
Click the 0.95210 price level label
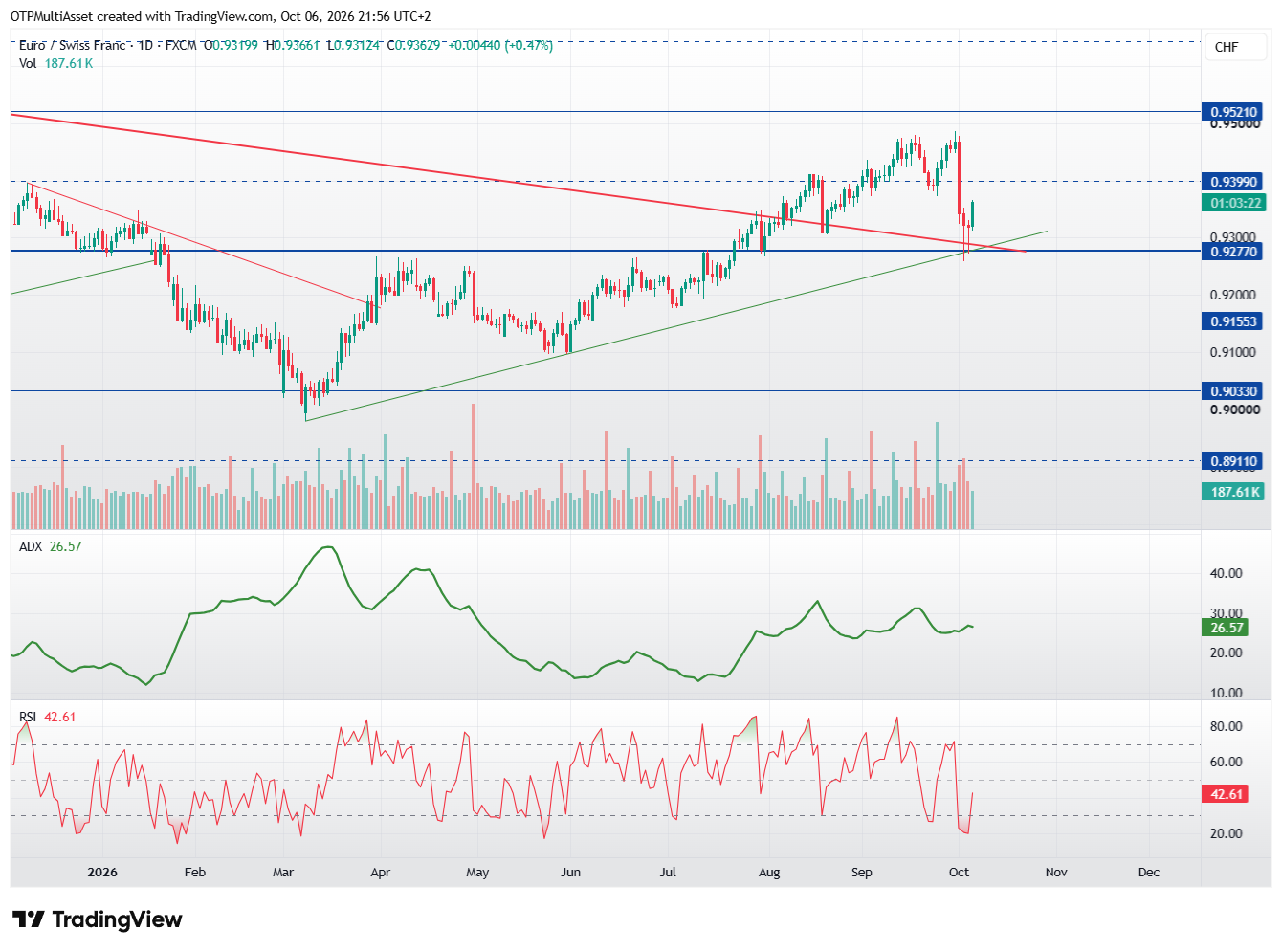coord(1233,112)
